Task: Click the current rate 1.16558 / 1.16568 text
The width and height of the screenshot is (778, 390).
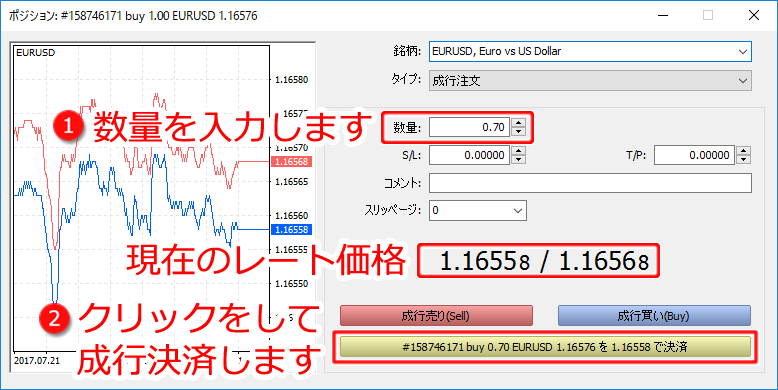Action: 544,261
